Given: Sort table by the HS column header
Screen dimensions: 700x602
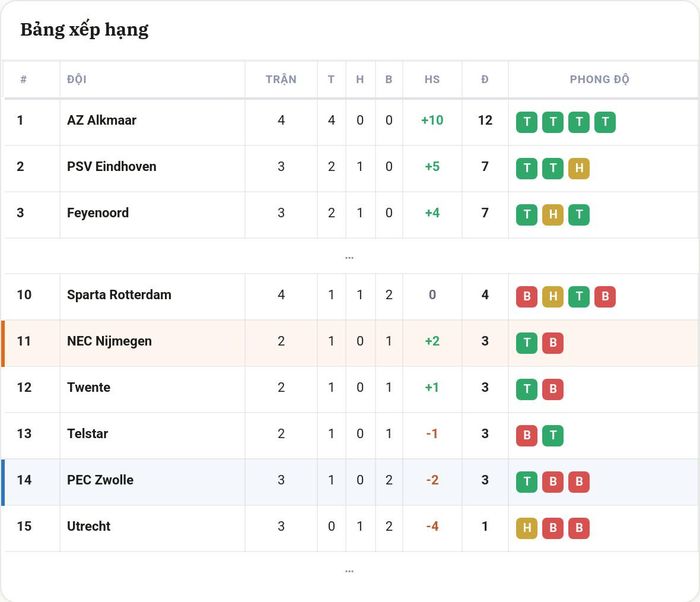Looking at the screenshot, I should 432,79.
